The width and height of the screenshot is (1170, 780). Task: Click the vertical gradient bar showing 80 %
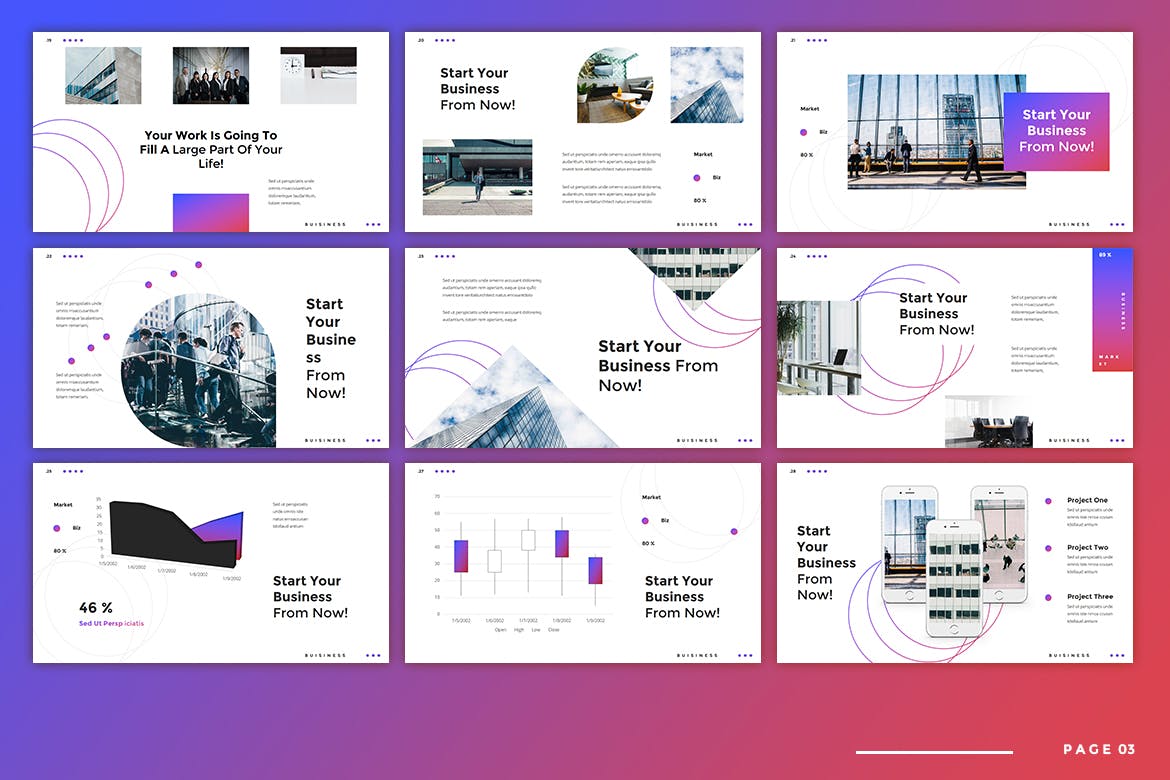[x=1111, y=310]
